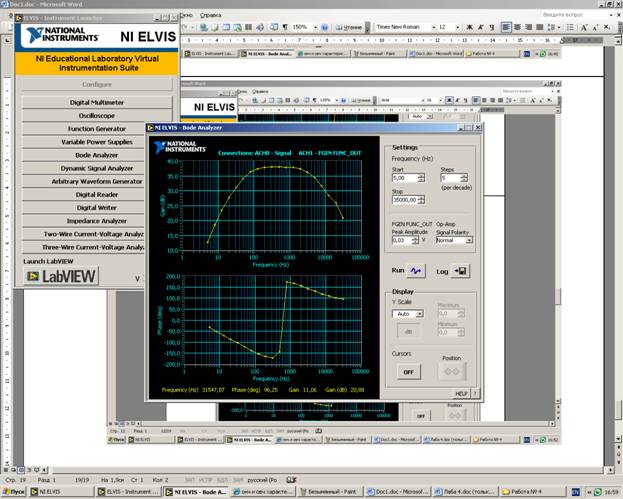Click the Log save icon button
623x499 pixels.
[x=461, y=271]
